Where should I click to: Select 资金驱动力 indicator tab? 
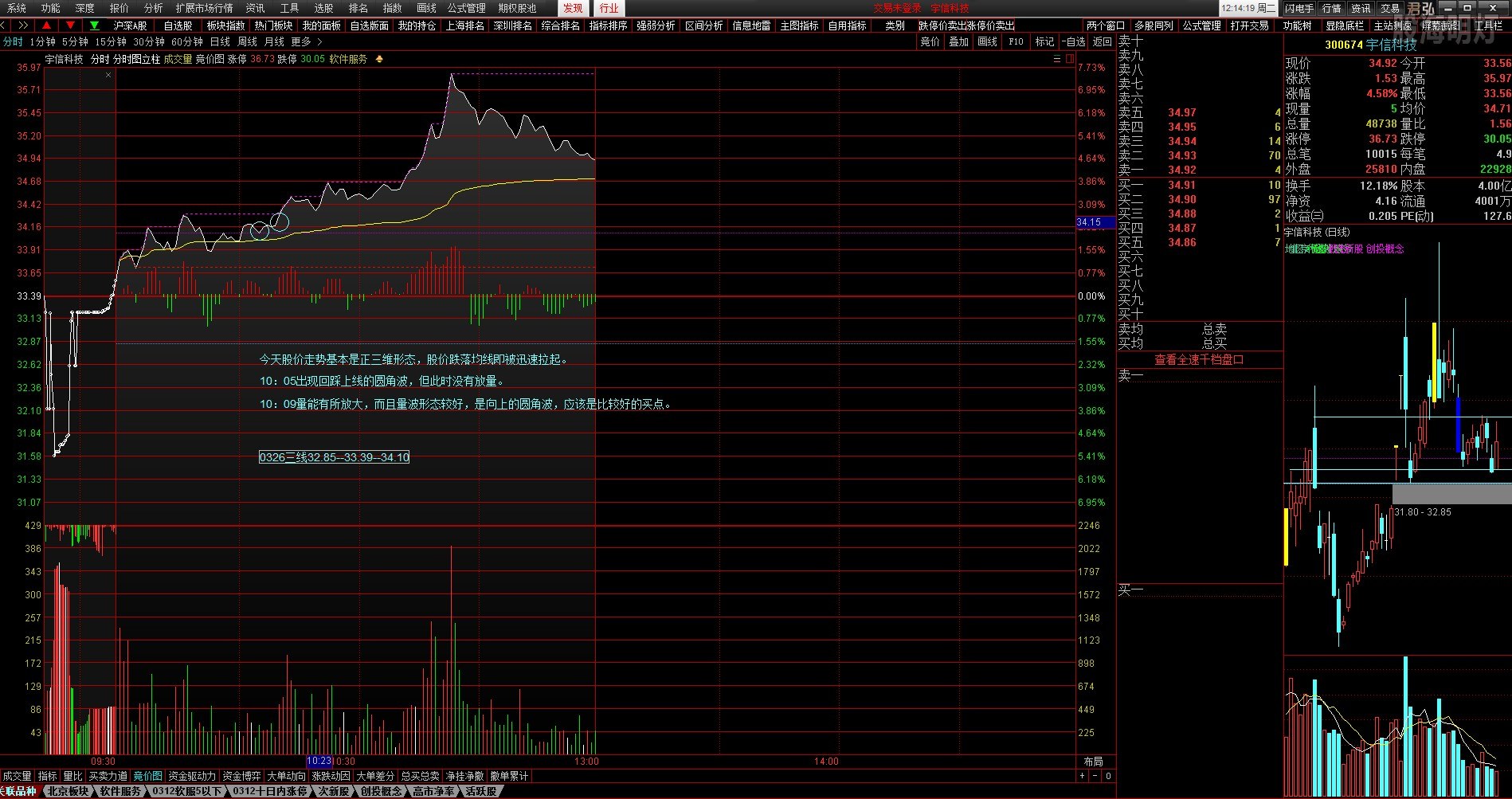(192, 776)
